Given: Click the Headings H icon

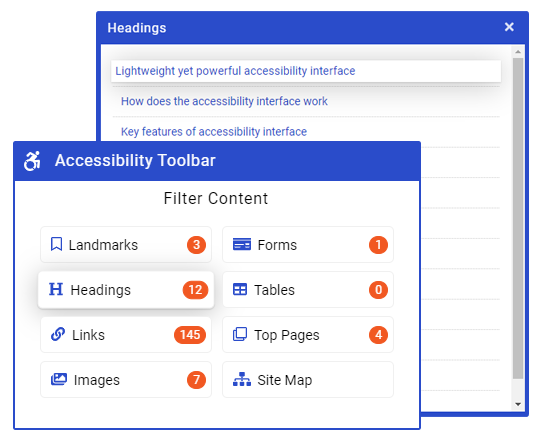Looking at the screenshot, I should [56, 289].
